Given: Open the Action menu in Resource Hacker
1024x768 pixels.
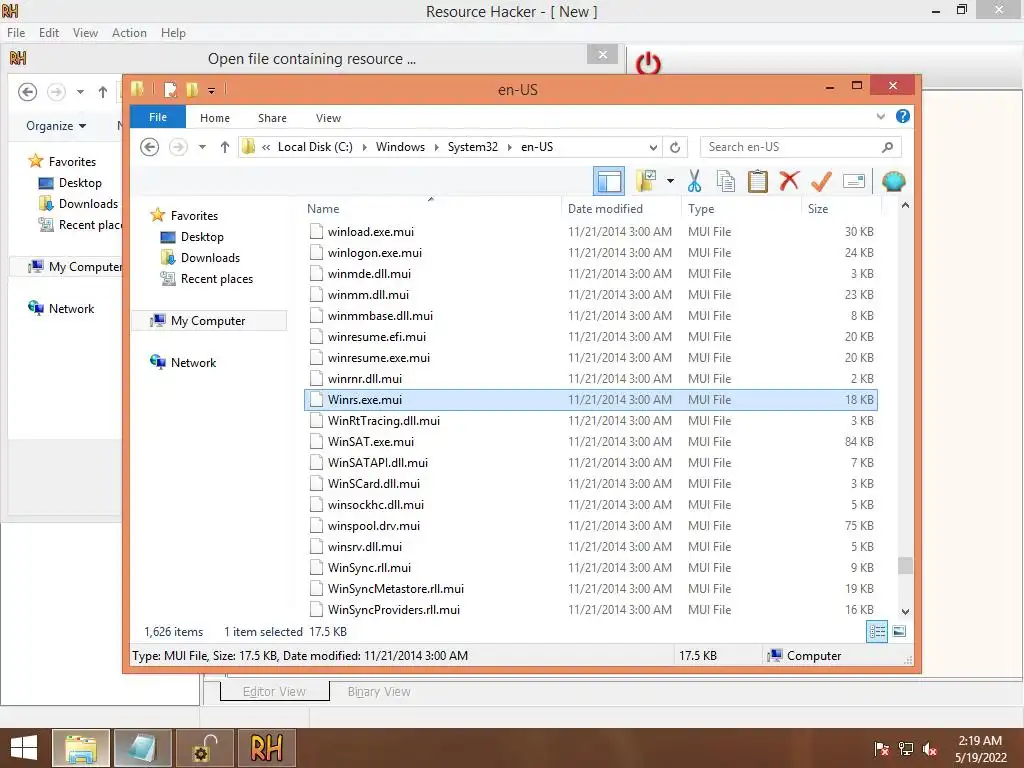Looking at the screenshot, I should pyautogui.click(x=129, y=33).
